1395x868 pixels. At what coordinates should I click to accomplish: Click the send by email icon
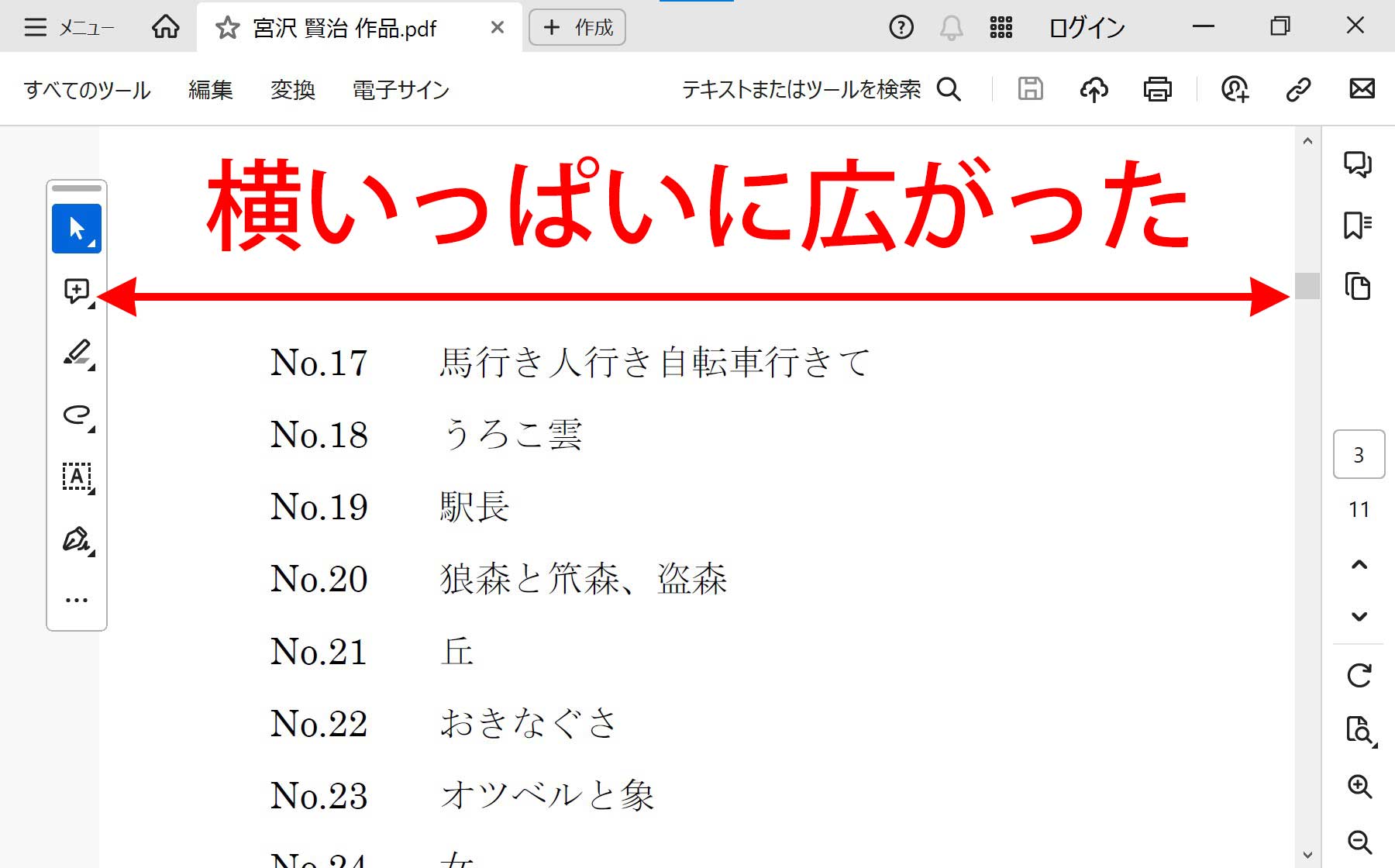pos(1362,89)
